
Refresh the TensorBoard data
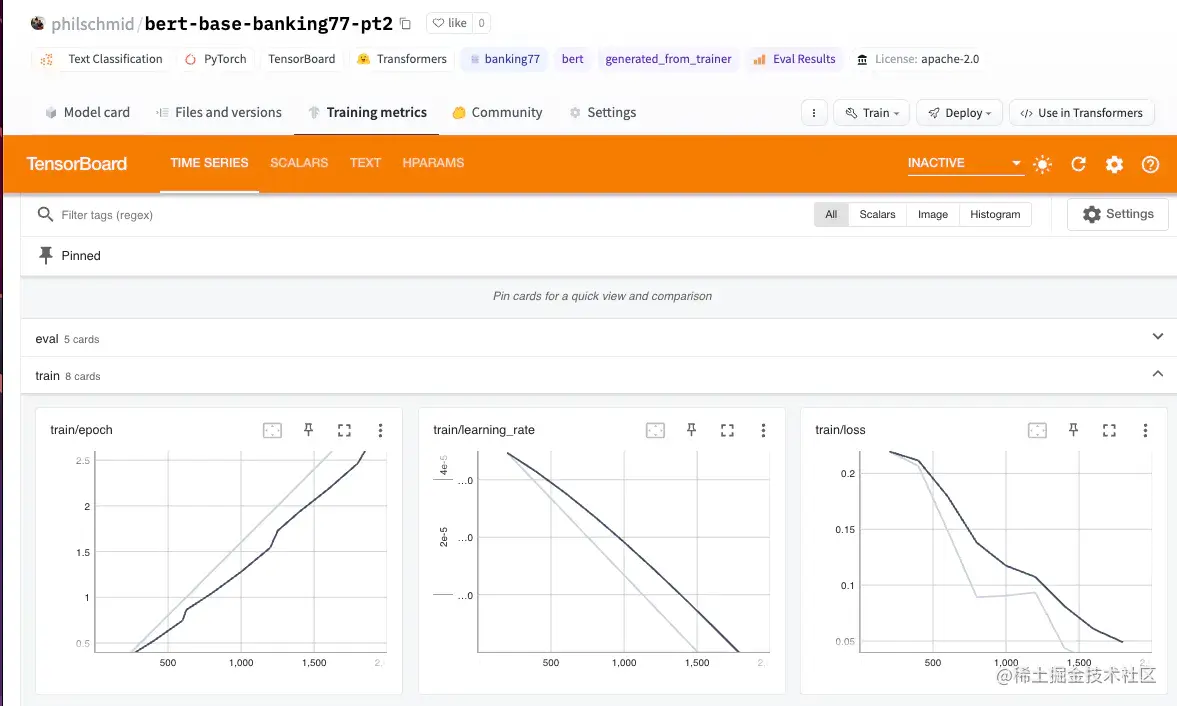1078,164
